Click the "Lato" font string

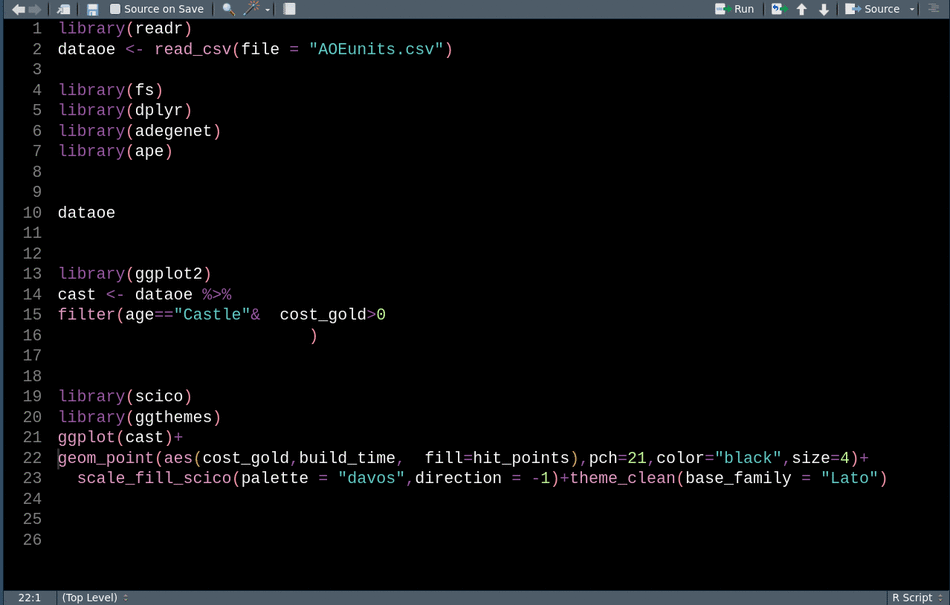(x=849, y=478)
